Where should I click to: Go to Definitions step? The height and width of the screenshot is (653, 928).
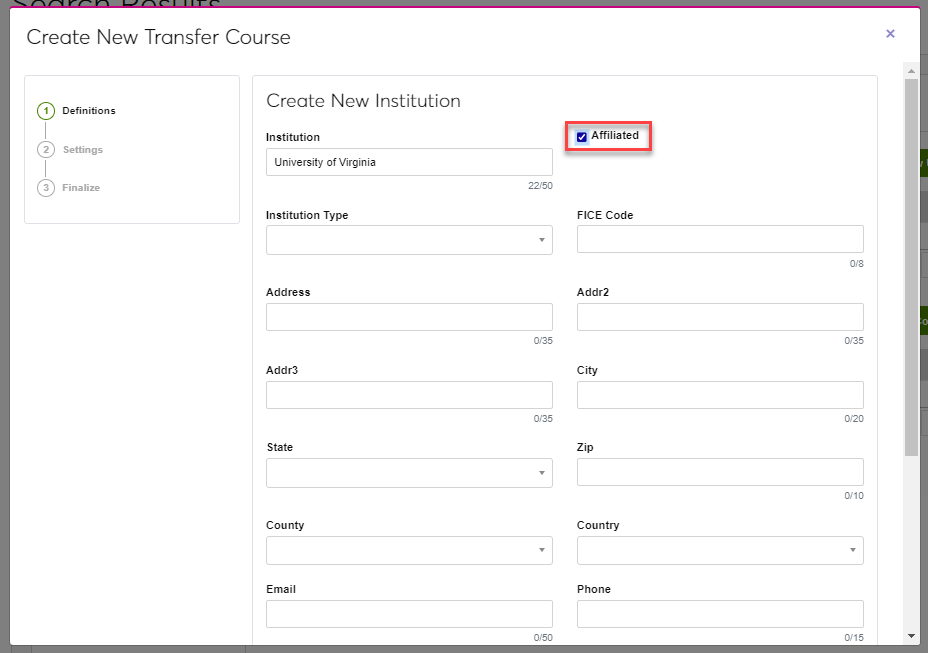88,111
